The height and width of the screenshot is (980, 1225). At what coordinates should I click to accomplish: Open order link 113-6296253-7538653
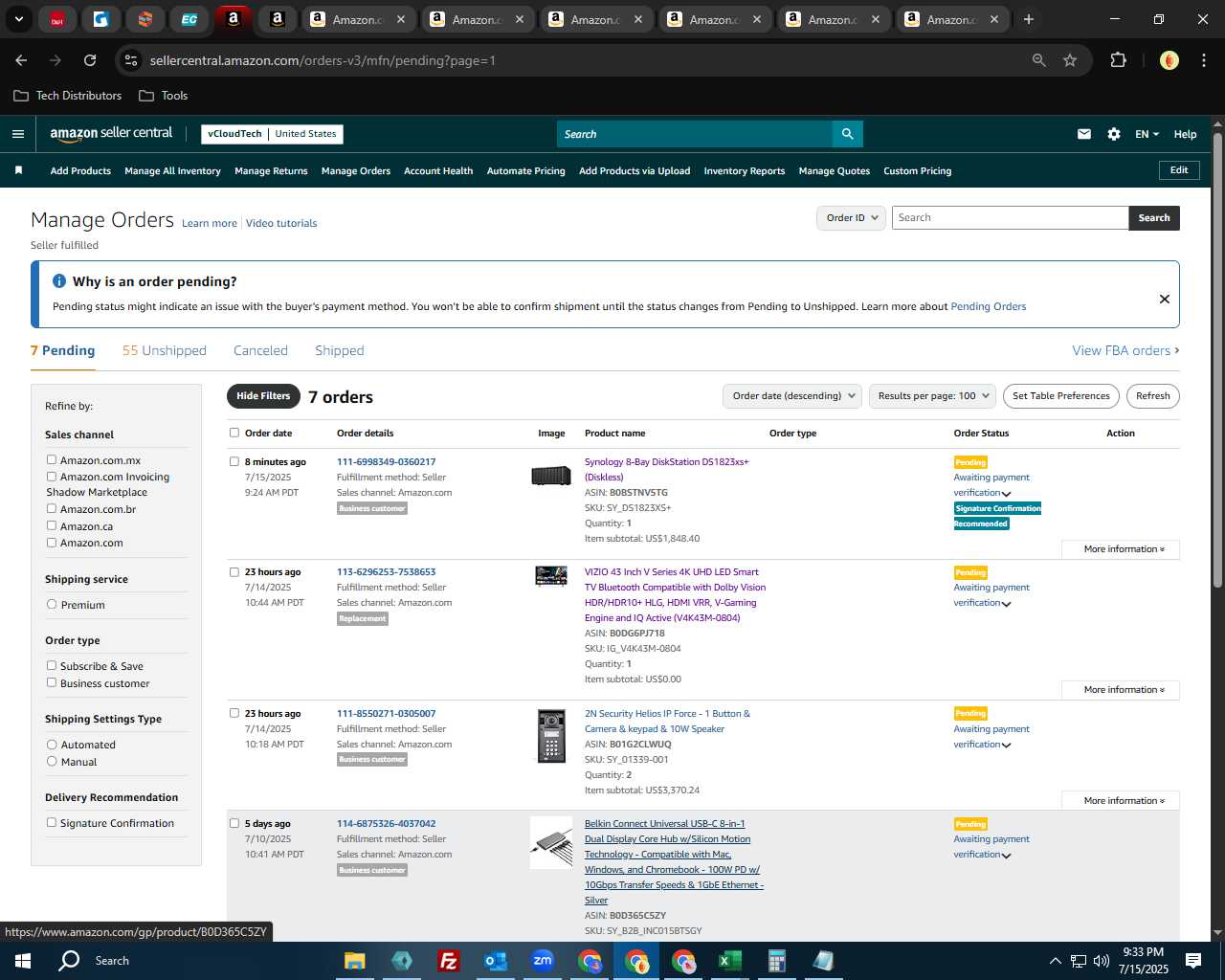(387, 572)
